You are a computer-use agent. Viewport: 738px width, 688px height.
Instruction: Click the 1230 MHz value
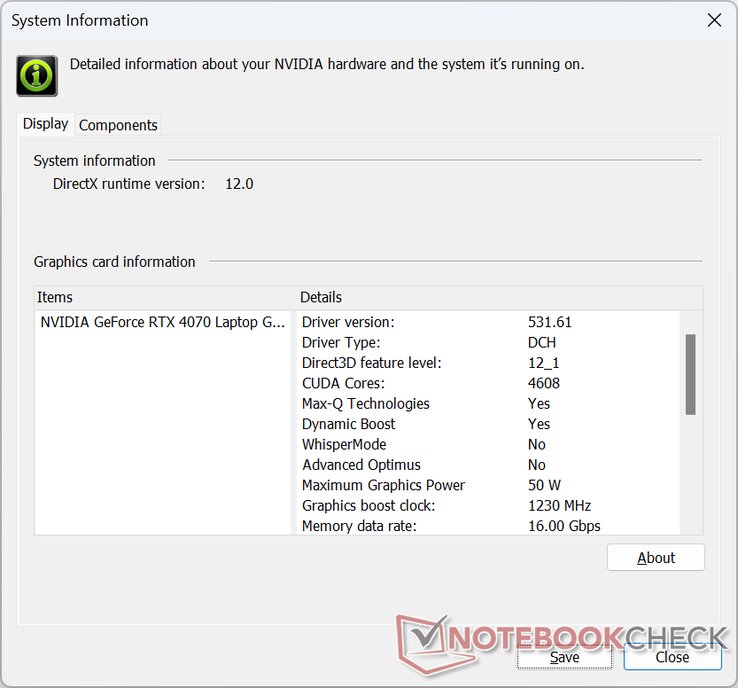(x=559, y=506)
